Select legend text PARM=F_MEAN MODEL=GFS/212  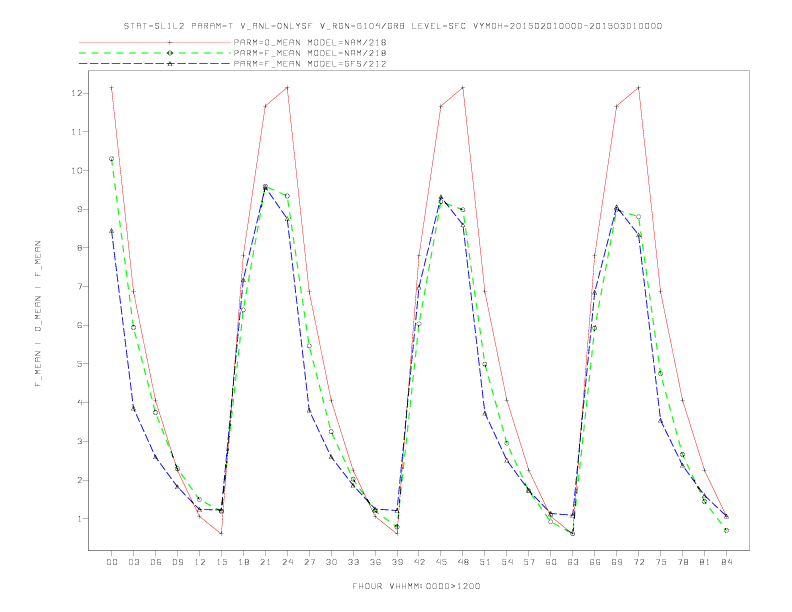[x=310, y=64]
